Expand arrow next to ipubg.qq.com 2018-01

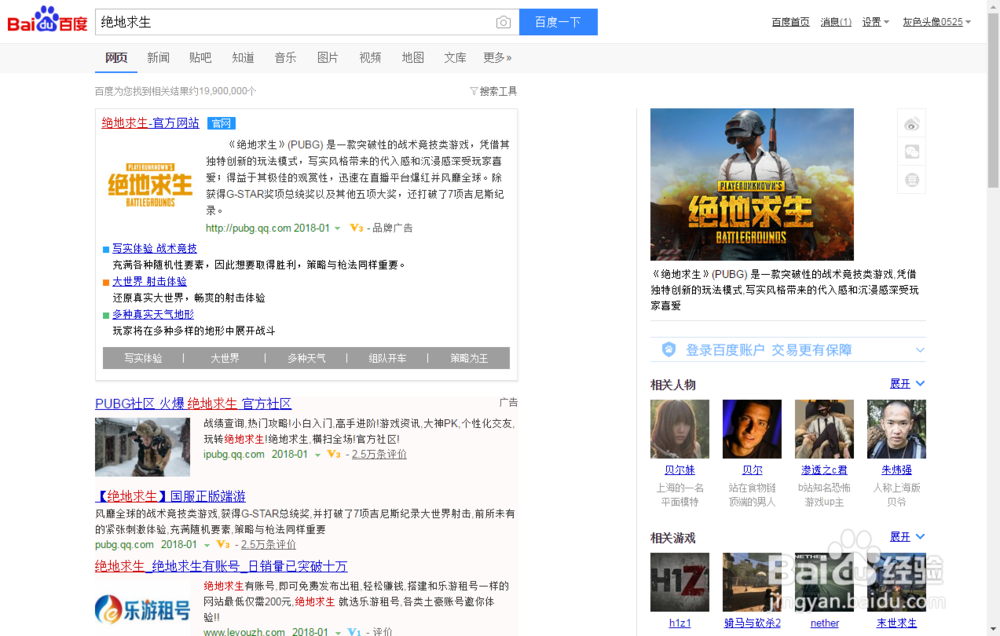pyautogui.click(x=317, y=455)
